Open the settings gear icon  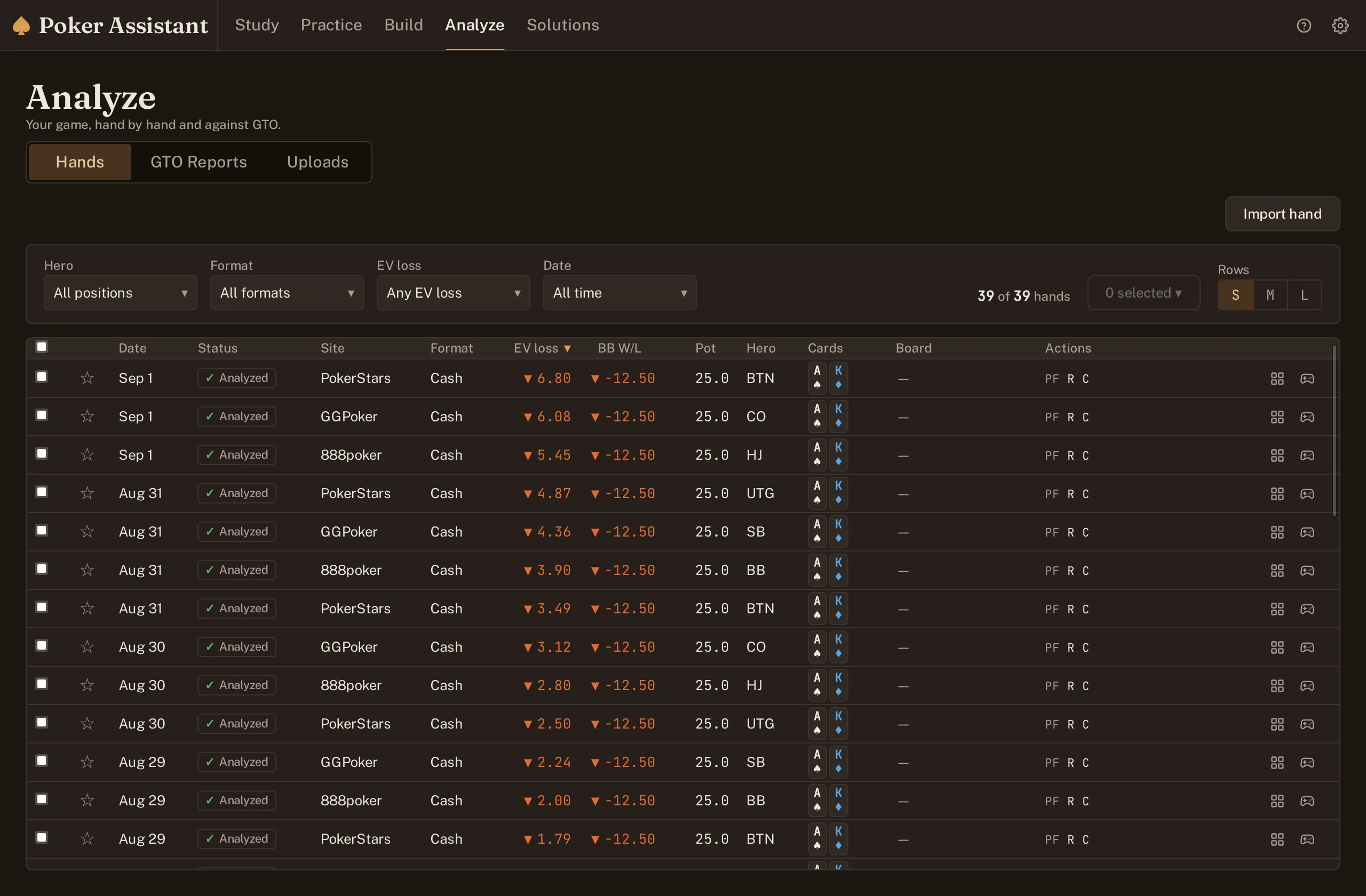(1340, 25)
